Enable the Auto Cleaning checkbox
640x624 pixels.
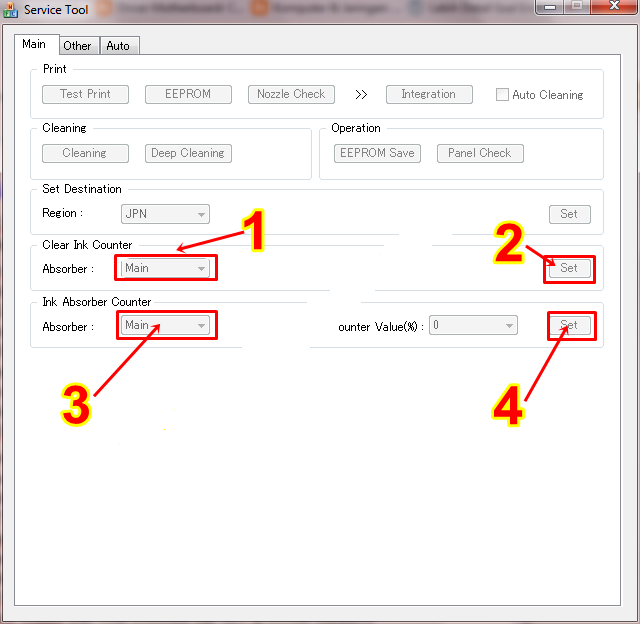coord(502,94)
